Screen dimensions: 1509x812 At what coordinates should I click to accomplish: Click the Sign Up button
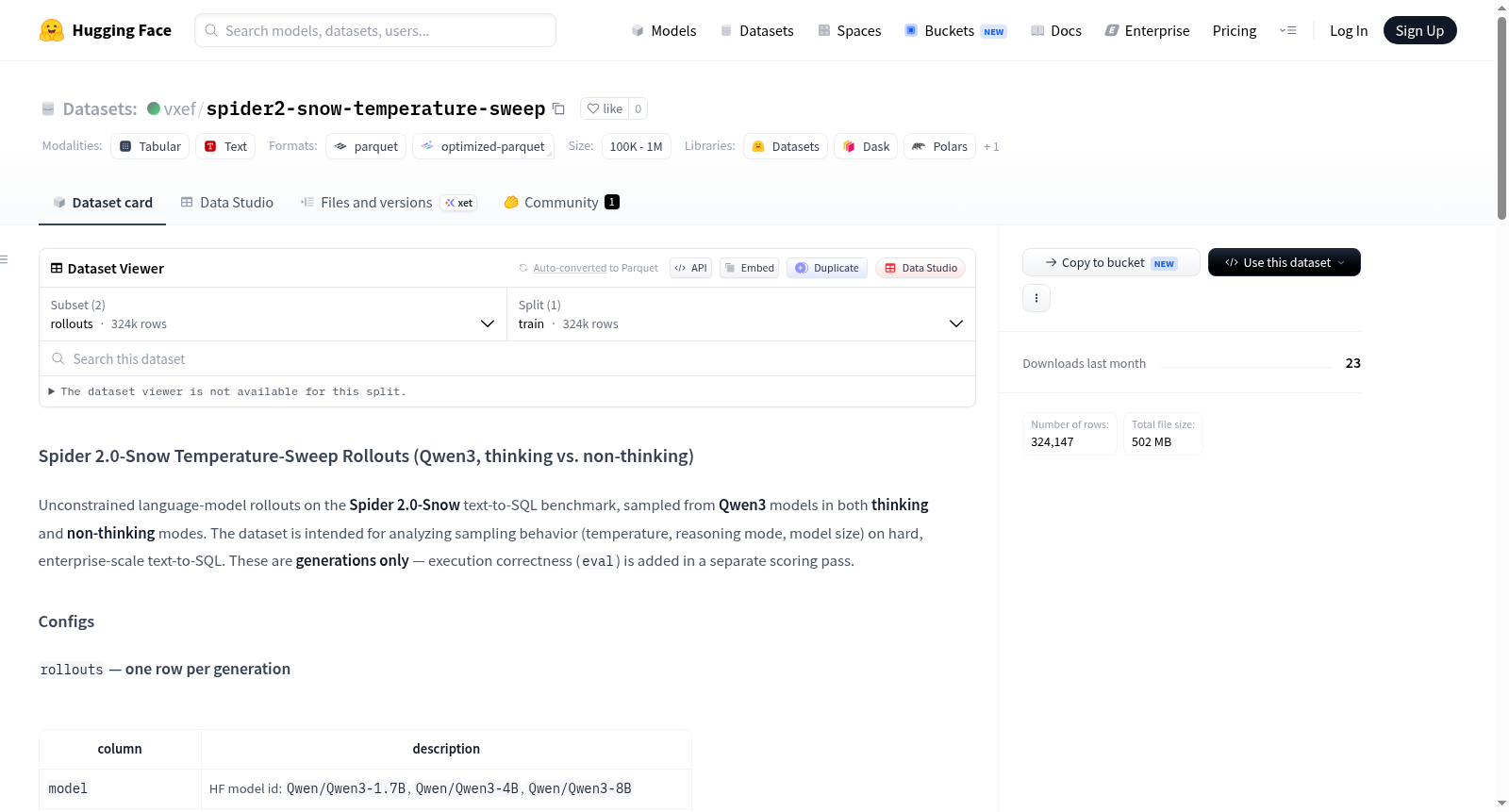[x=1419, y=30]
